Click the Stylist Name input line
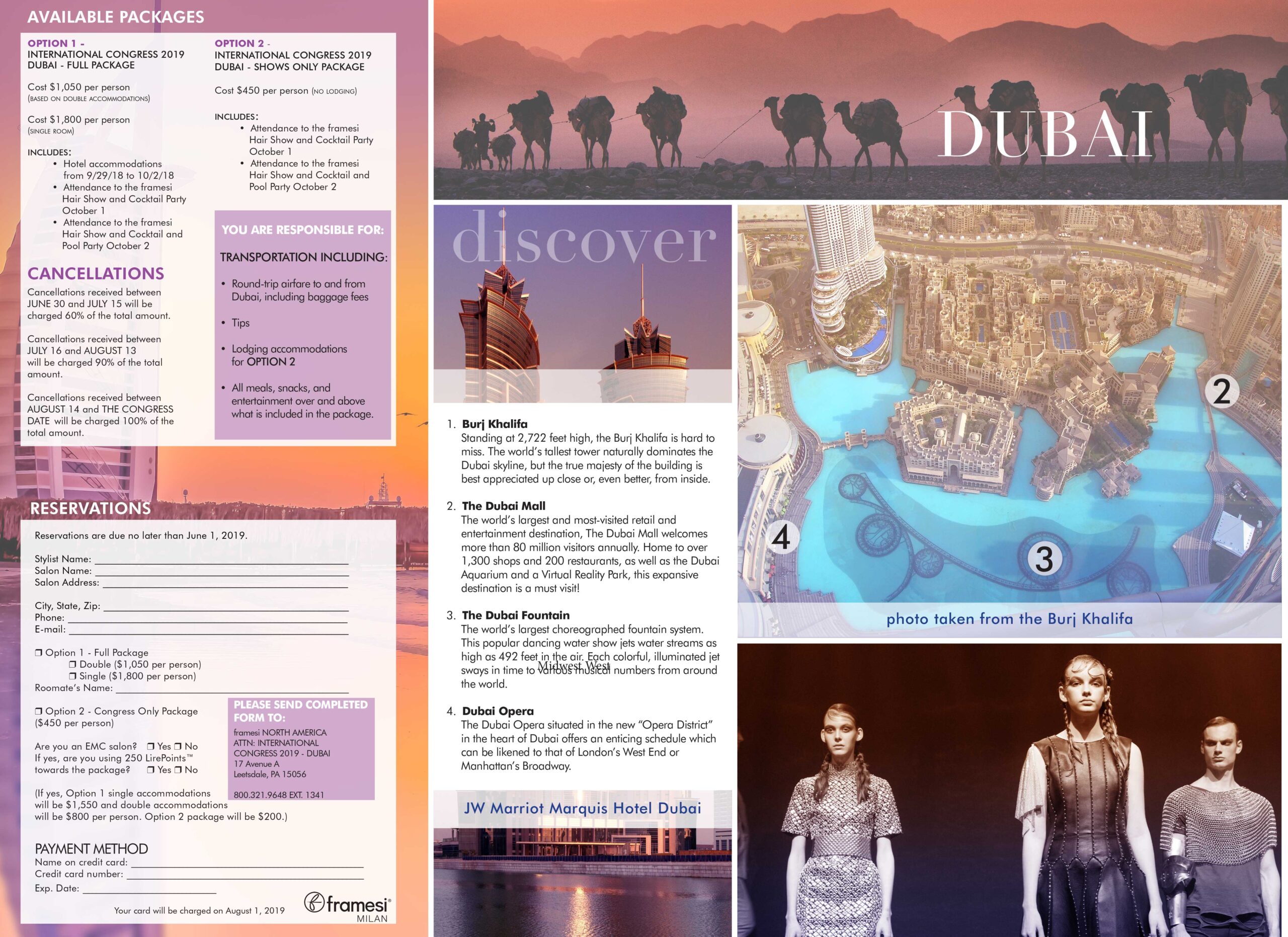The image size is (1288, 937). 221,561
